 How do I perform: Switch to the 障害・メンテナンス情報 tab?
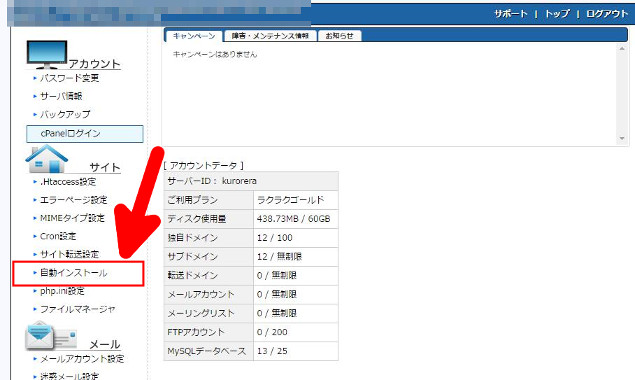click(270, 36)
